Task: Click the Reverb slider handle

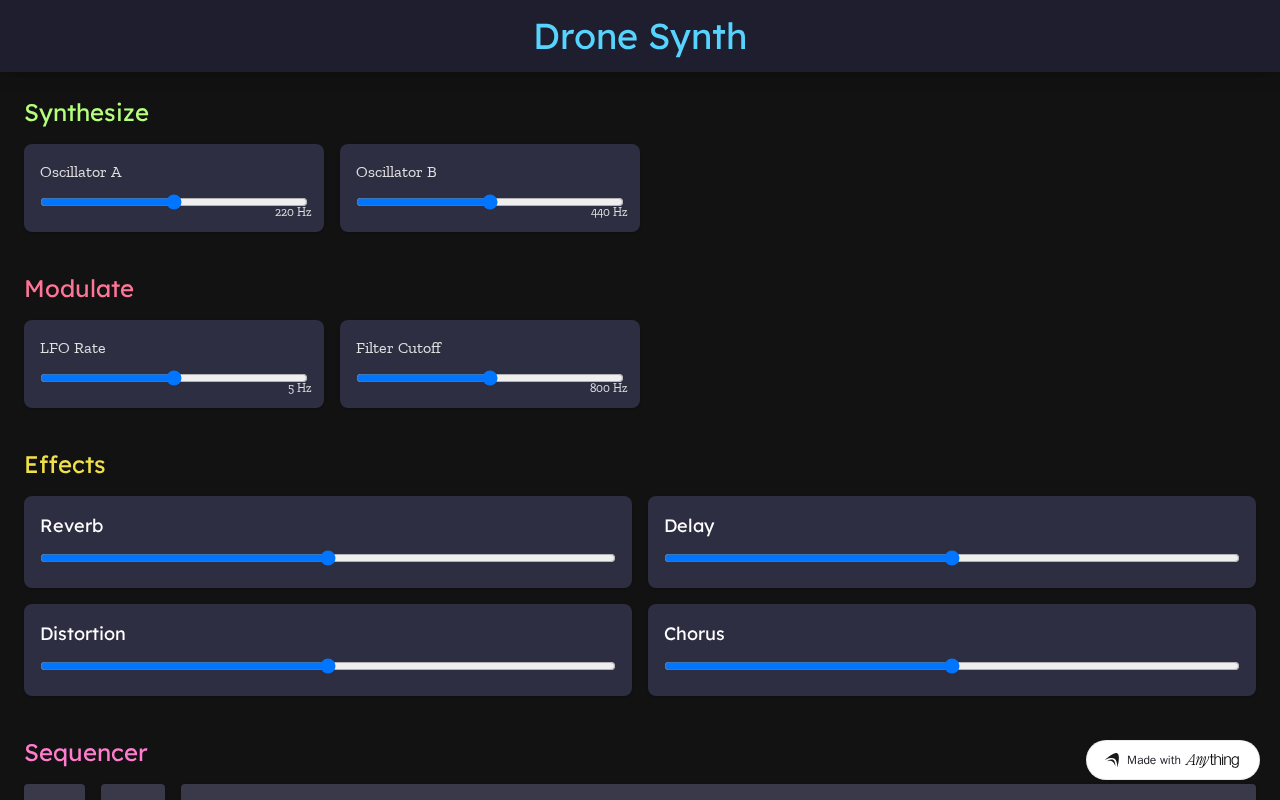Action: point(328,558)
